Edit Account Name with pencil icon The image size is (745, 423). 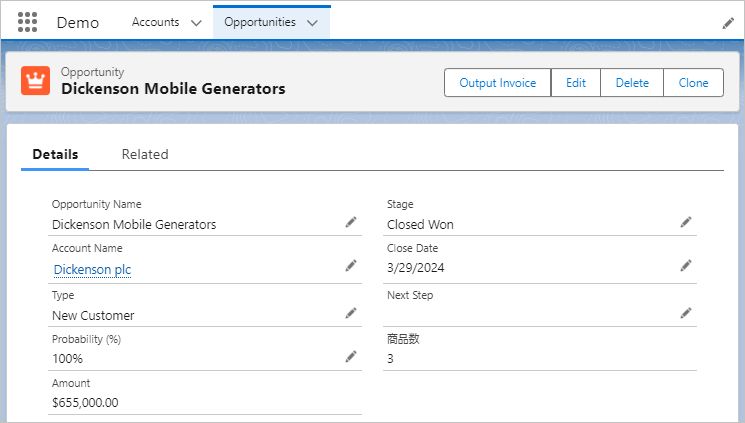pos(351,265)
